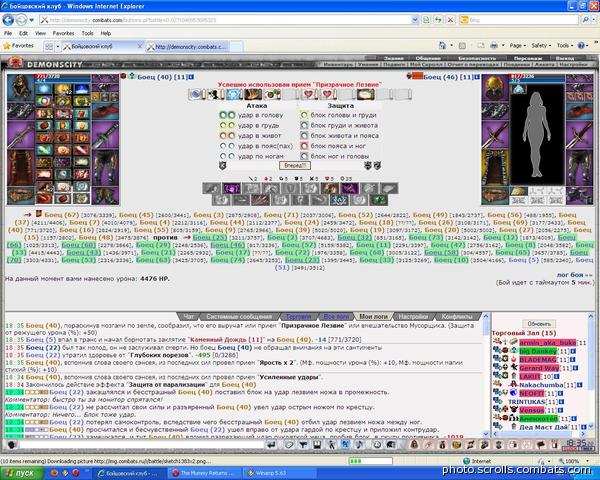The height and width of the screenshot is (480, 600).
Task: Open the Quick Tabs dropdown arrow beside the tabs
Action: pyautogui.click(x=58, y=47)
